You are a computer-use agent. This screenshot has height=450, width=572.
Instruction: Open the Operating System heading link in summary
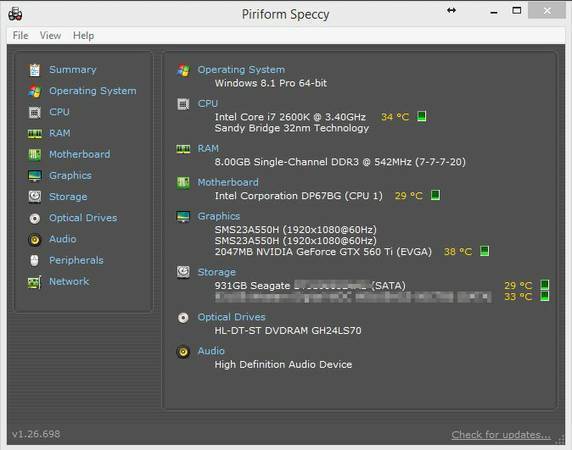(x=241, y=70)
